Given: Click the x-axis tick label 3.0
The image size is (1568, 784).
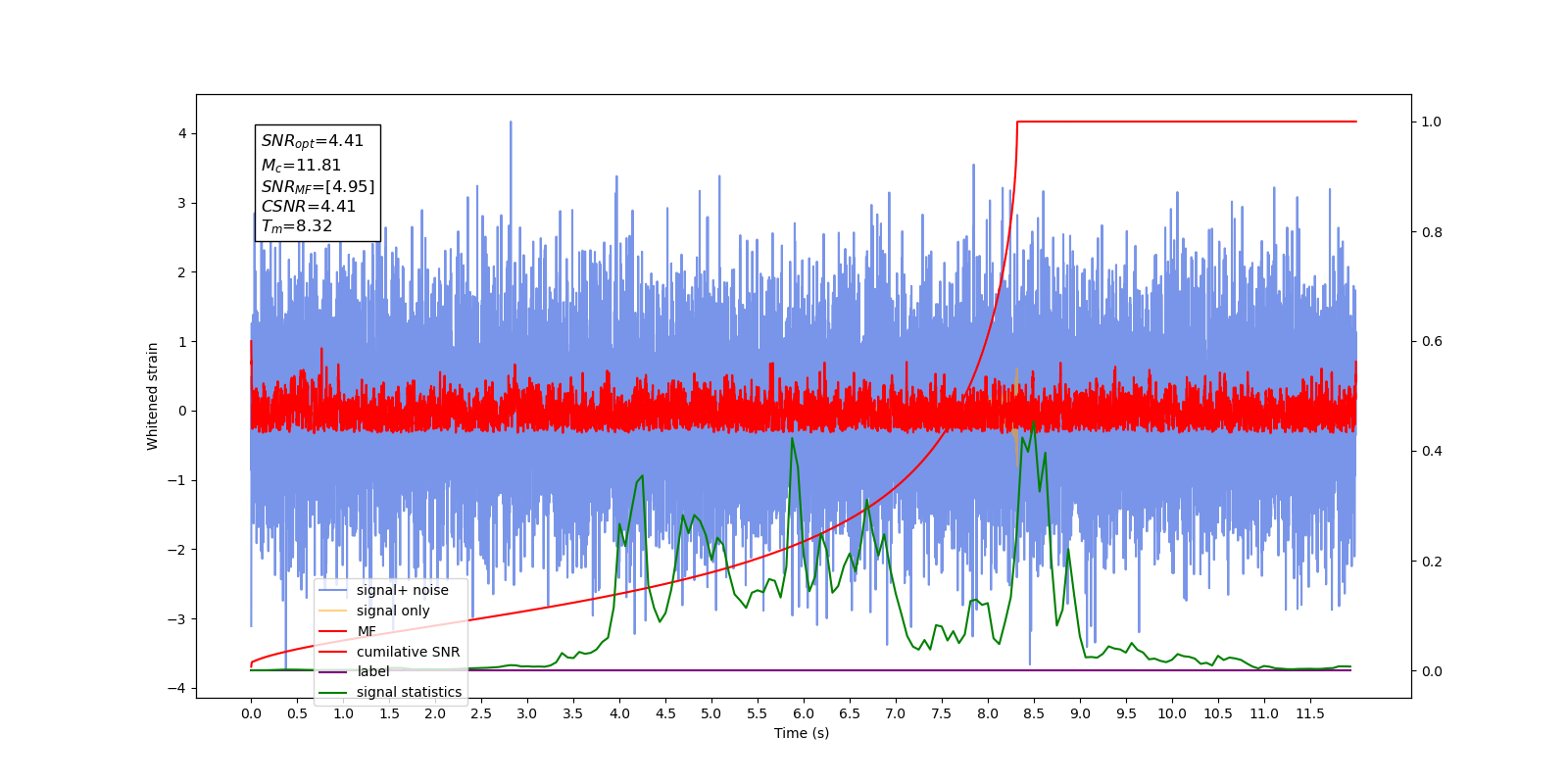Looking at the screenshot, I should 527,713.
